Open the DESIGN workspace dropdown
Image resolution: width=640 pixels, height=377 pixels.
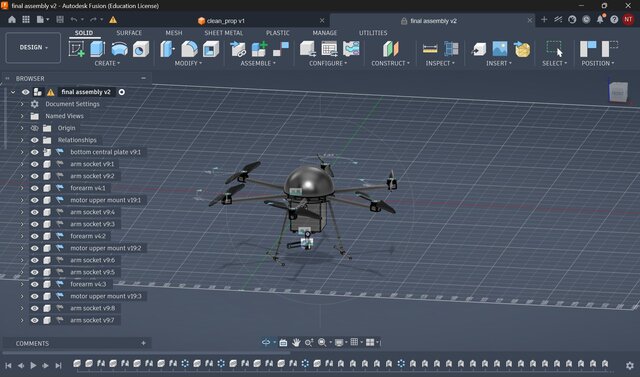33,48
